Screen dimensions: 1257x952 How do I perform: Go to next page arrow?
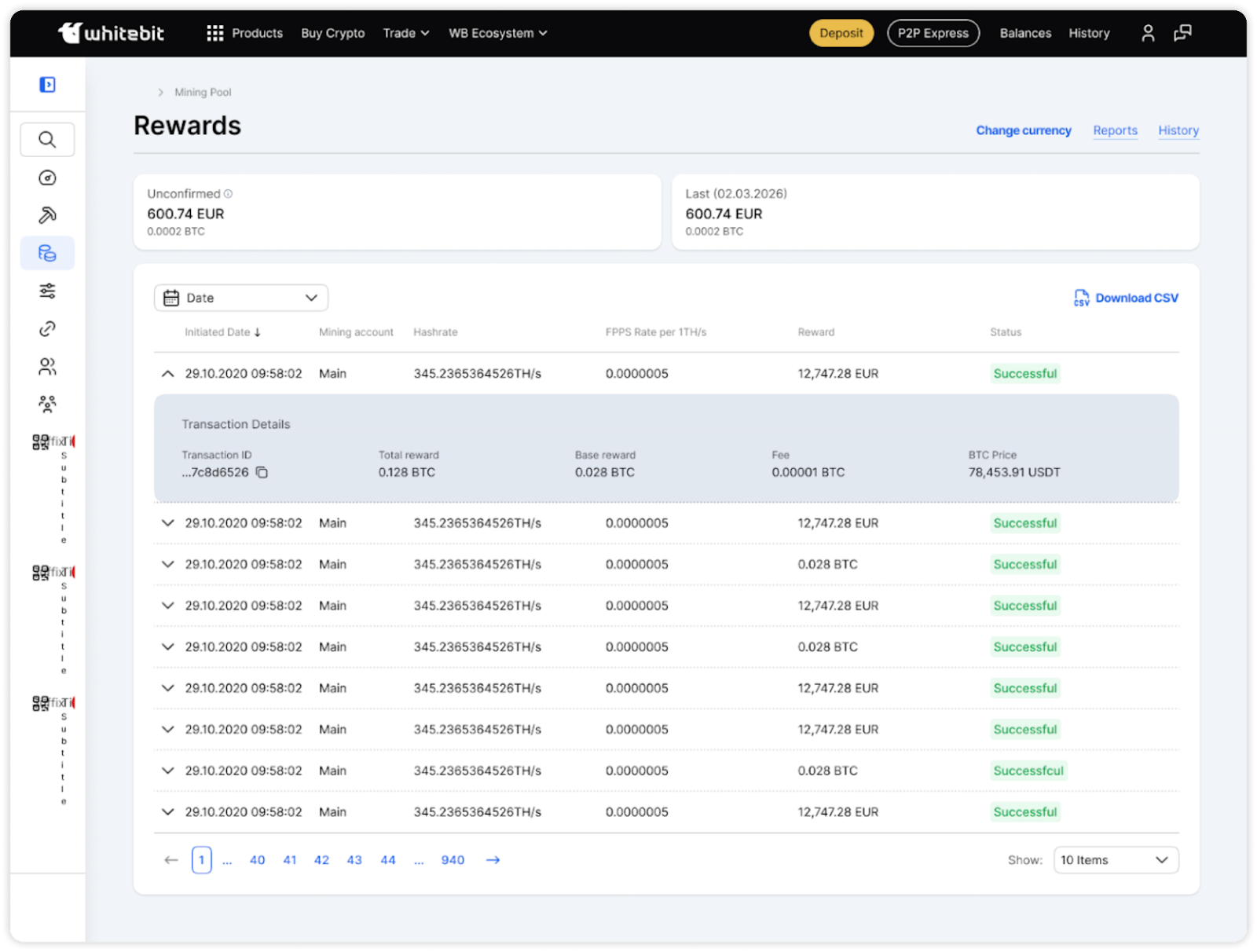click(493, 860)
